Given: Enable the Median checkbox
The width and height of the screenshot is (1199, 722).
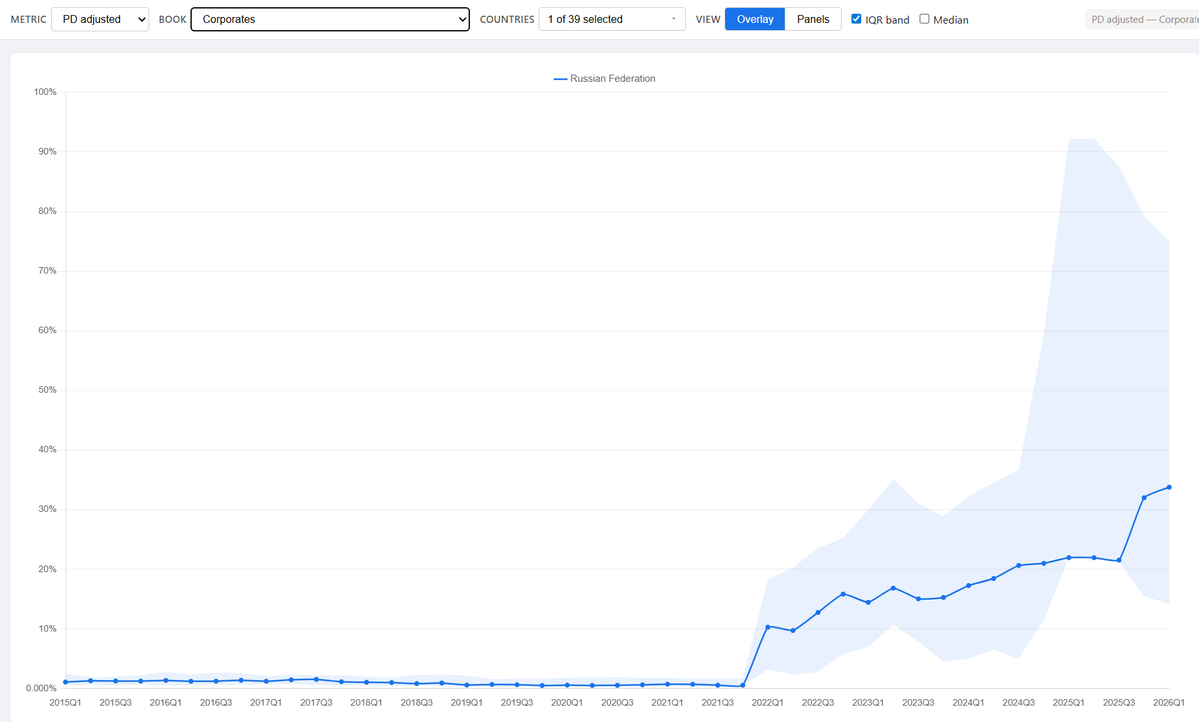Looking at the screenshot, I should point(924,19).
